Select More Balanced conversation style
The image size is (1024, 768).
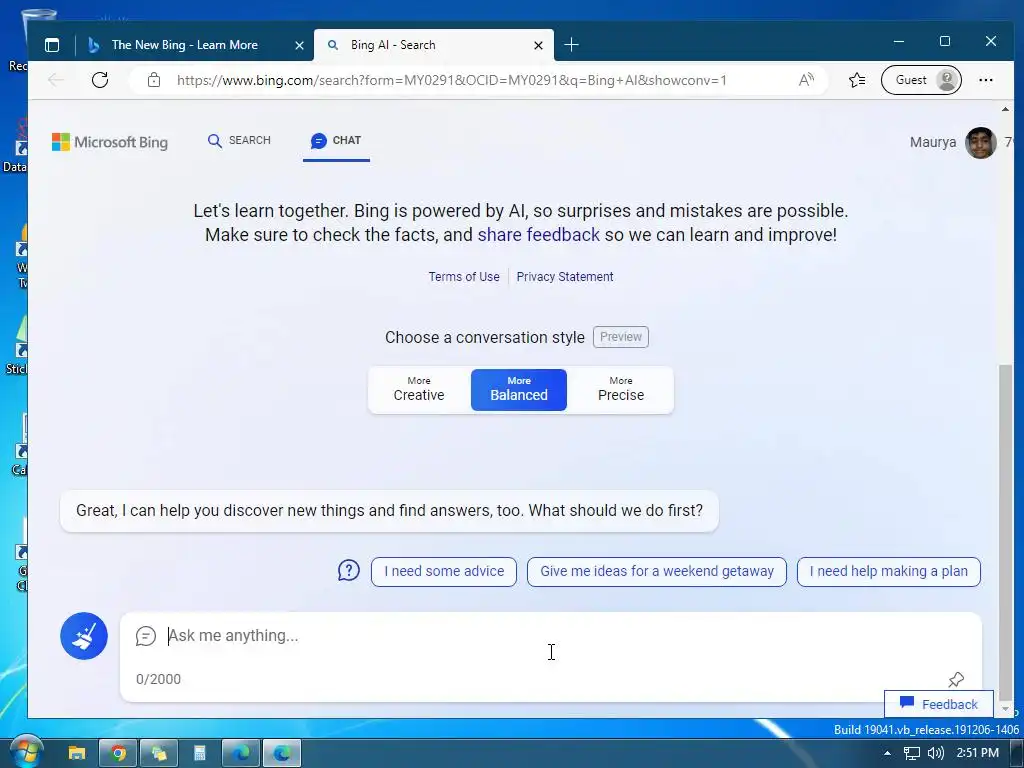click(519, 389)
